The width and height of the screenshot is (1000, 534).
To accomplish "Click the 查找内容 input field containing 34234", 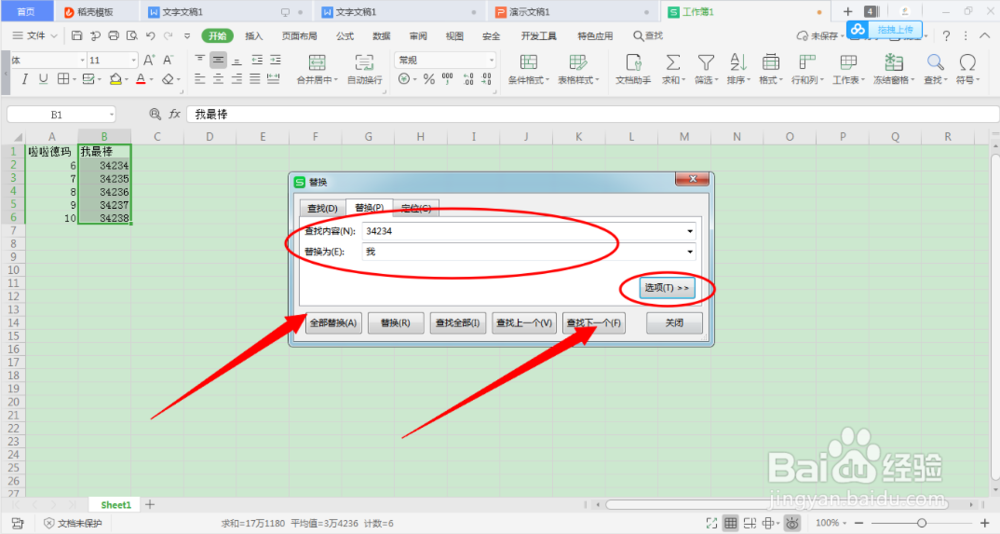I will [529, 231].
